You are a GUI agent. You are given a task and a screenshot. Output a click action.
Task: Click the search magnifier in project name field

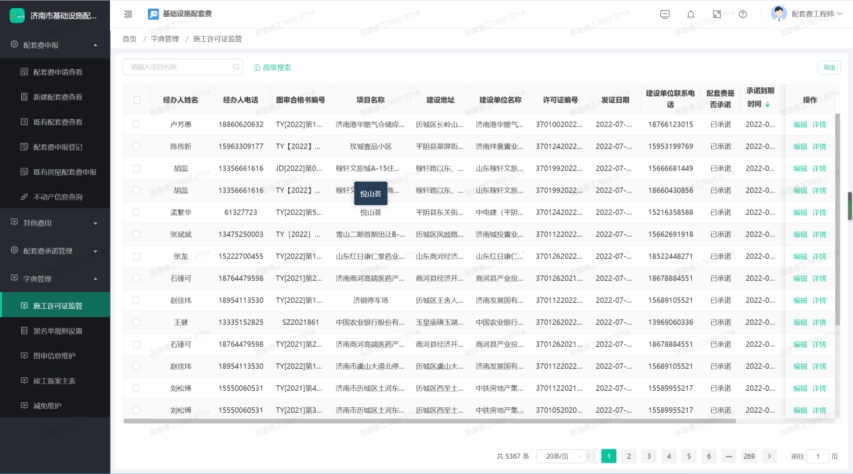tap(235, 67)
